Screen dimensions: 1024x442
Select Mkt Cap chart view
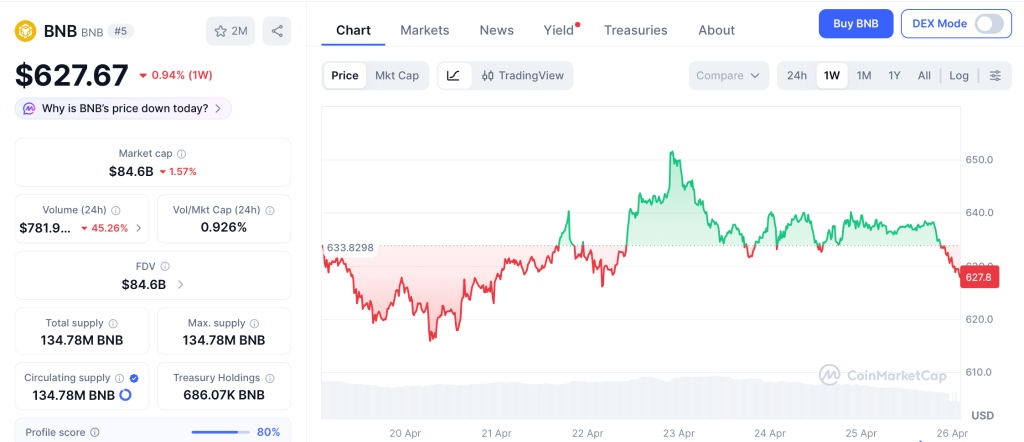coord(396,76)
